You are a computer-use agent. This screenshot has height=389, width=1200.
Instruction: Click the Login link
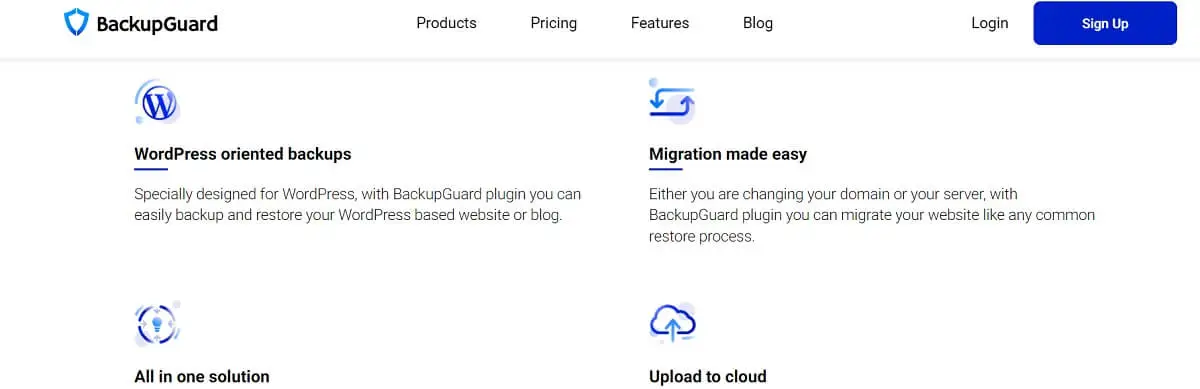(990, 23)
